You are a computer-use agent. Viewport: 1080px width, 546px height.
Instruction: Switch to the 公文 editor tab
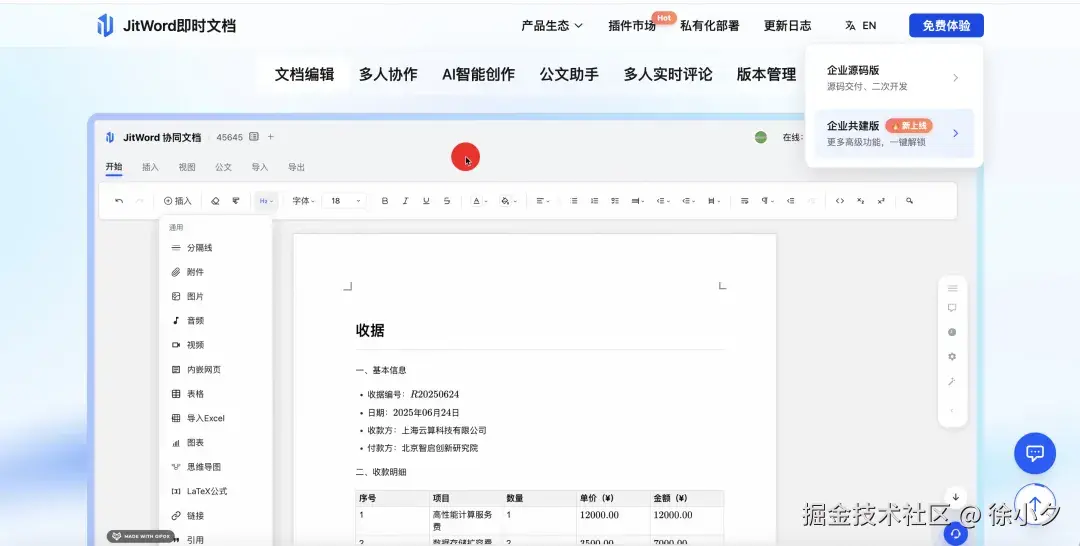pyautogui.click(x=223, y=167)
